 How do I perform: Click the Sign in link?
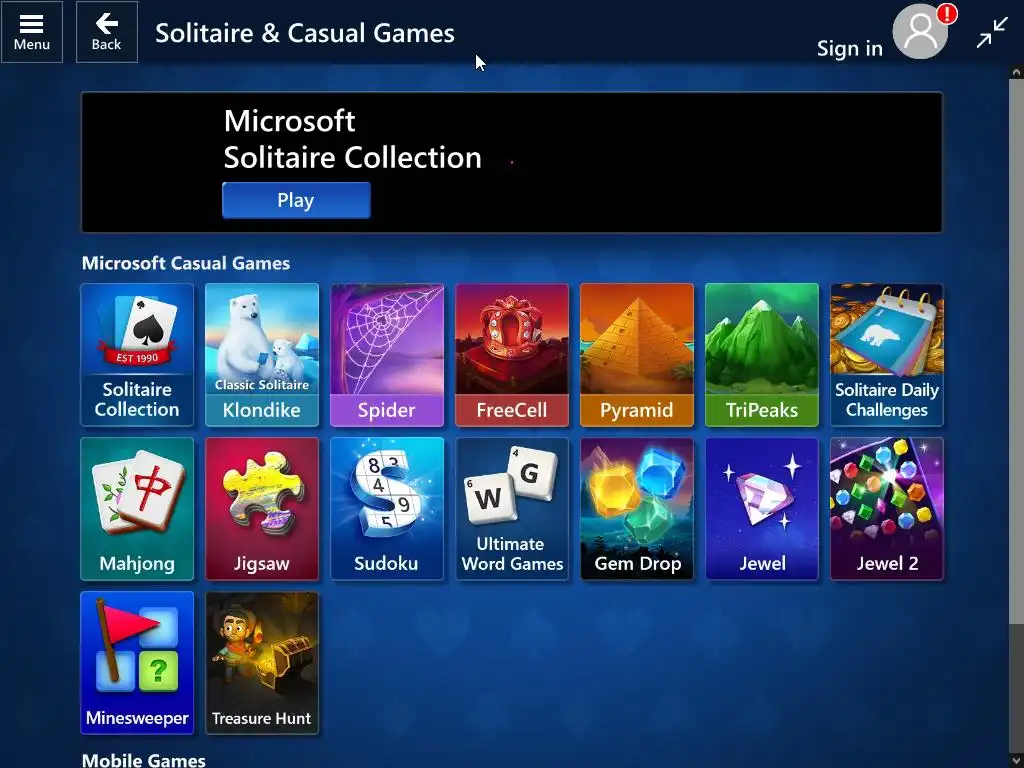[x=850, y=48]
